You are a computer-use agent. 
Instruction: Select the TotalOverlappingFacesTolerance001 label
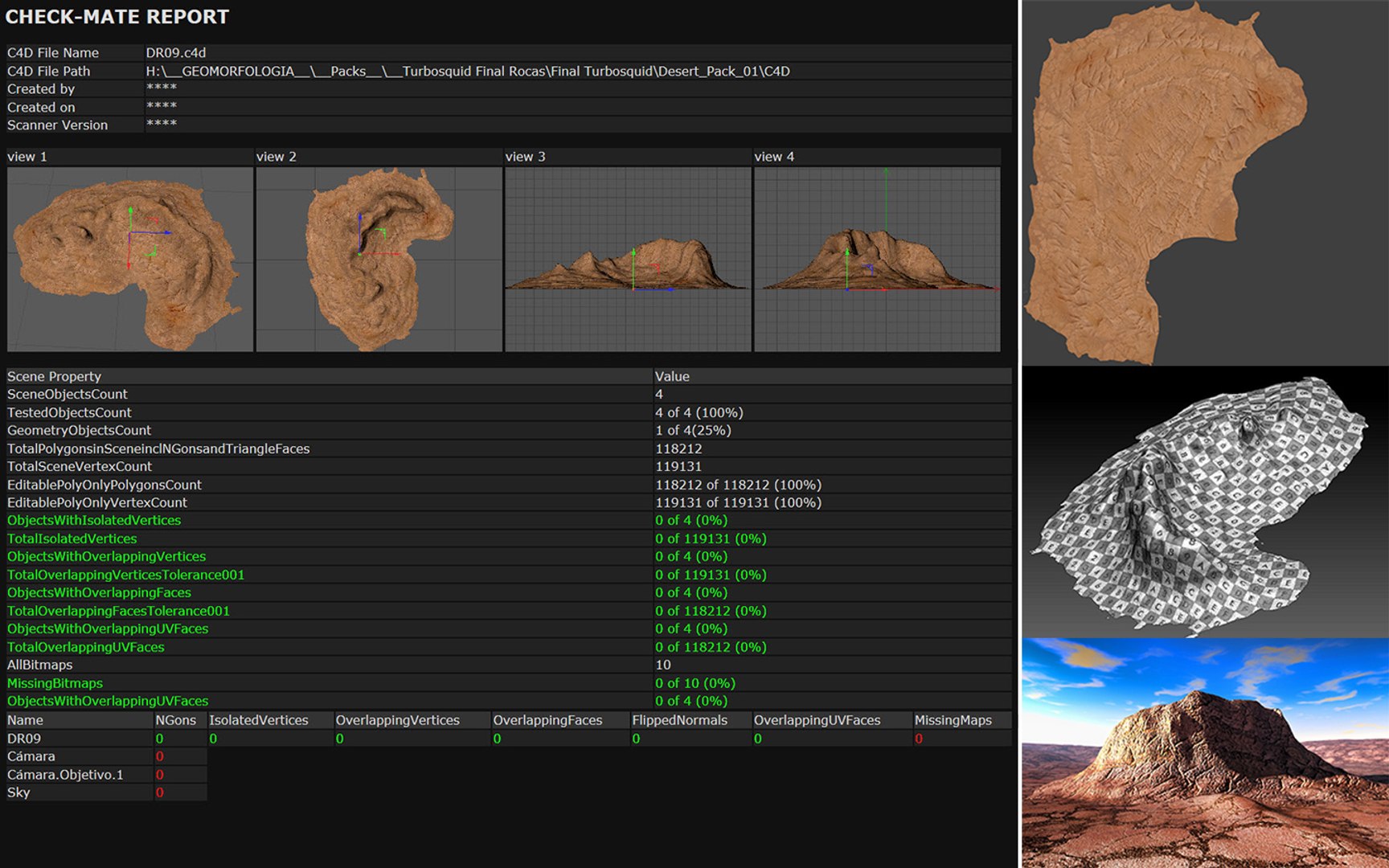pyautogui.click(x=119, y=612)
